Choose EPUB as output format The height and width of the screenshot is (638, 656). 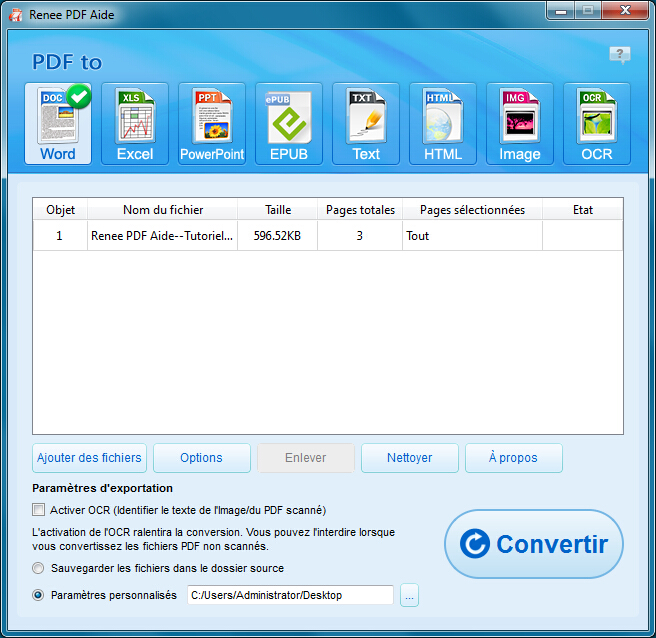289,123
